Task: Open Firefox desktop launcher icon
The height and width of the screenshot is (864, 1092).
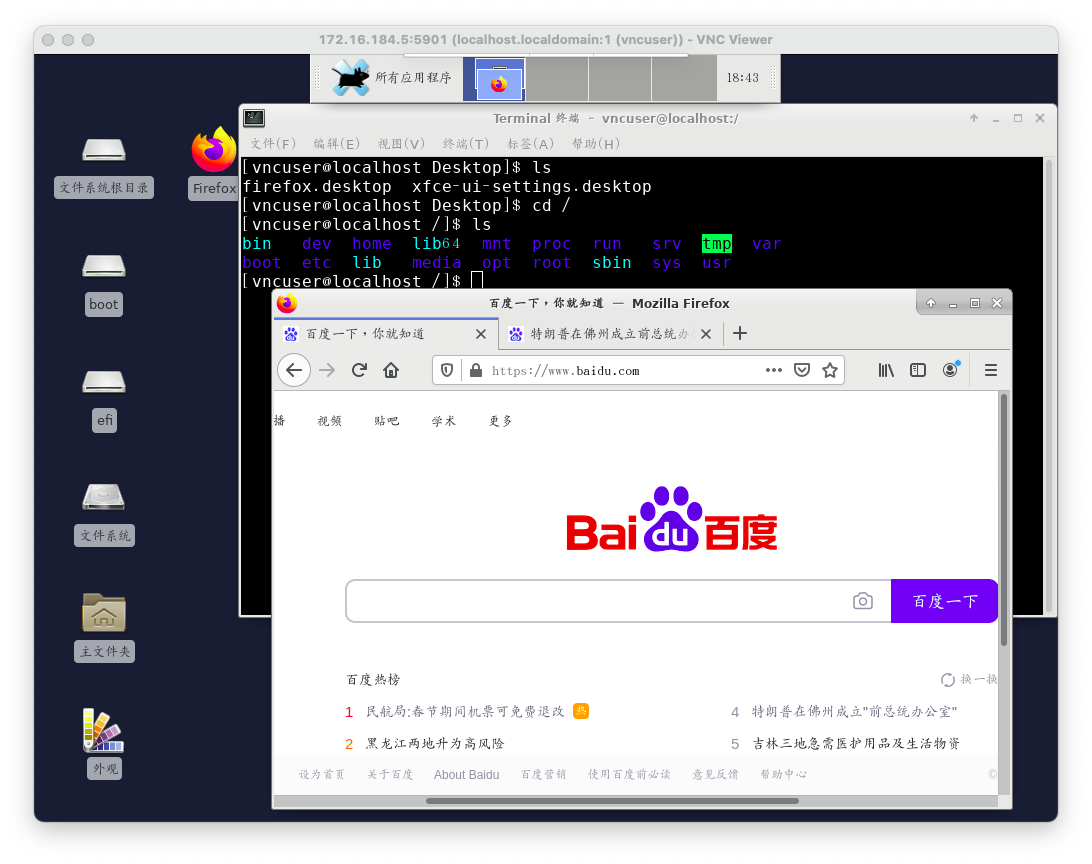Action: pos(214,150)
